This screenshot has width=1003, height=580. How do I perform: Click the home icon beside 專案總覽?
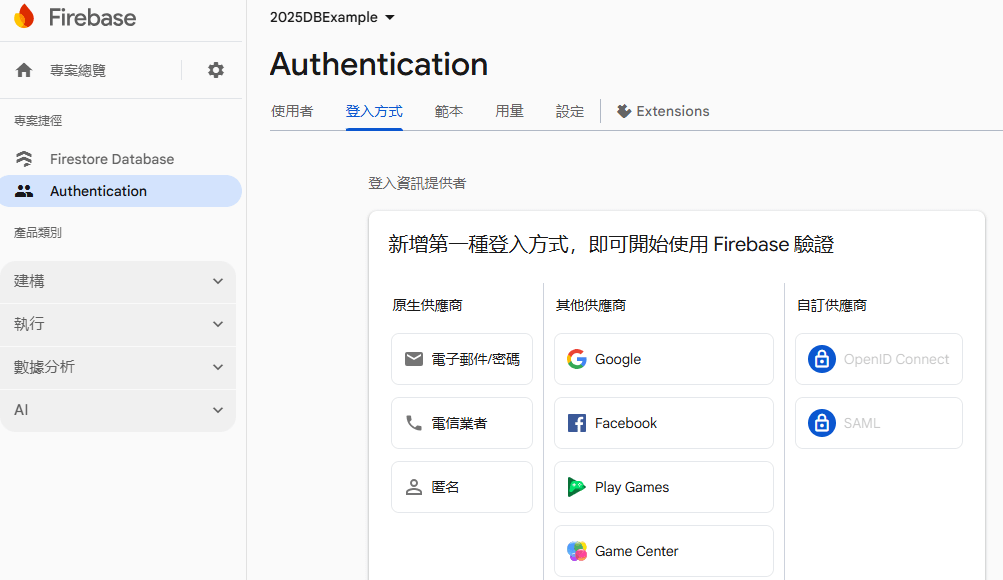(24, 70)
